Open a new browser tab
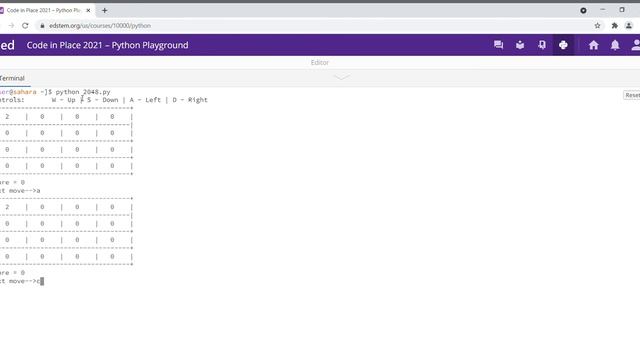 [x=104, y=11]
